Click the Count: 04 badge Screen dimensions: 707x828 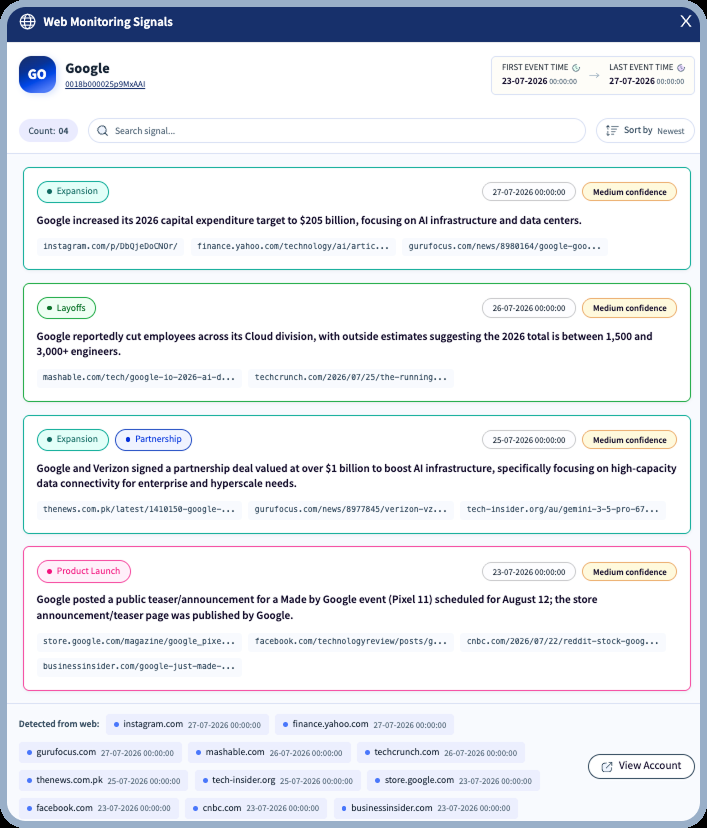[x=48, y=130]
